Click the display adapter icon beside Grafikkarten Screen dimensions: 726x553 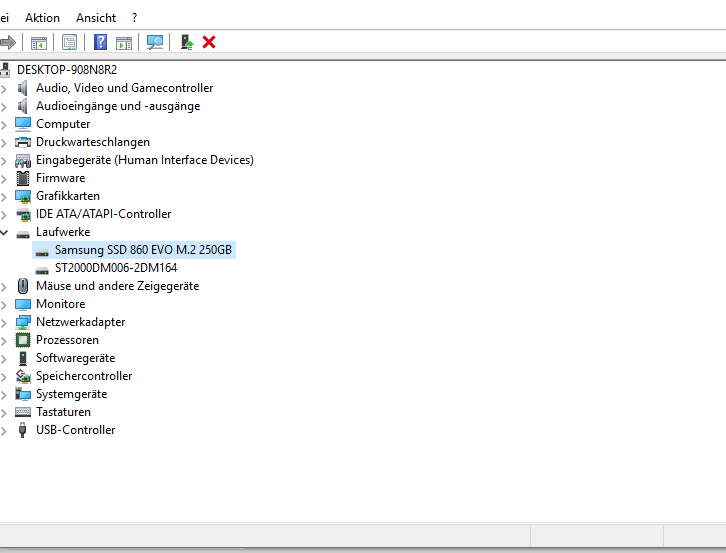pyautogui.click(x=23, y=196)
